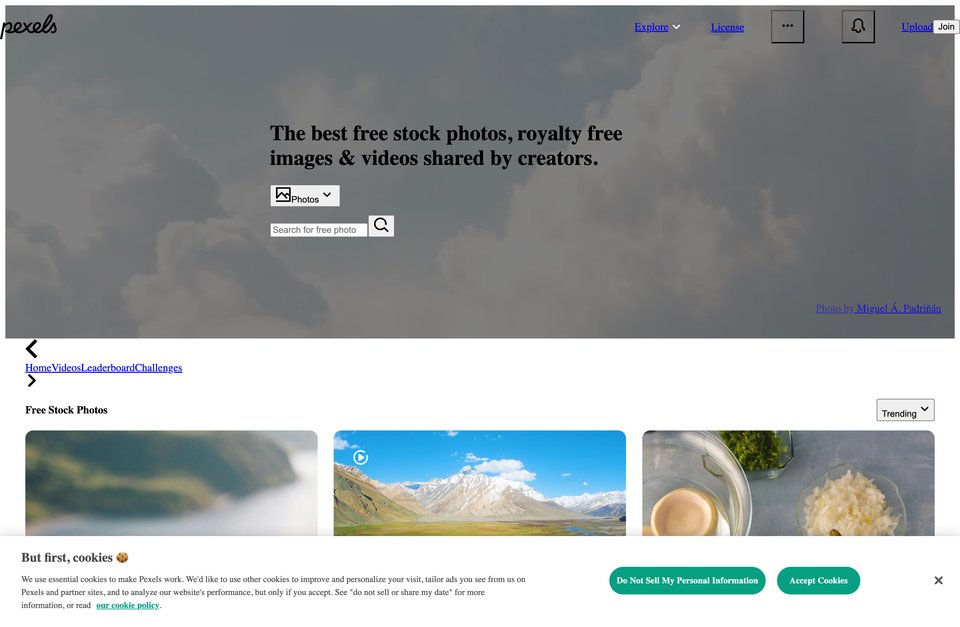
Task: Open the License link
Action: click(x=727, y=27)
